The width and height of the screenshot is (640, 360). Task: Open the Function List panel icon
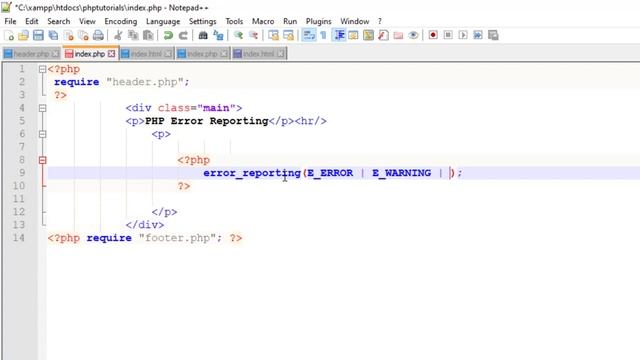click(383, 36)
